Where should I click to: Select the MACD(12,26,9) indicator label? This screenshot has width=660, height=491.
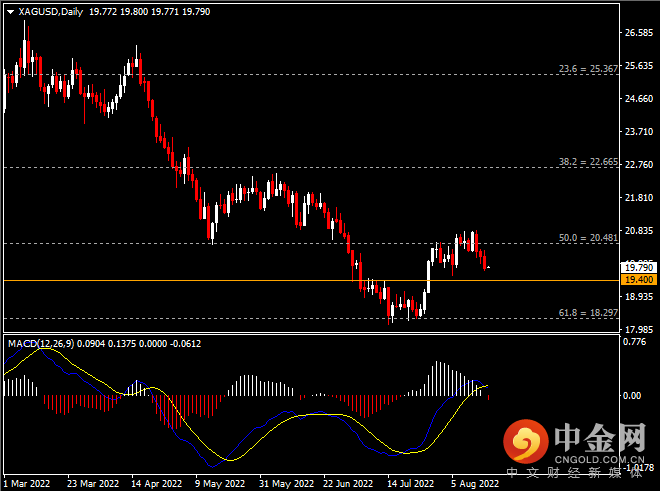coord(41,344)
